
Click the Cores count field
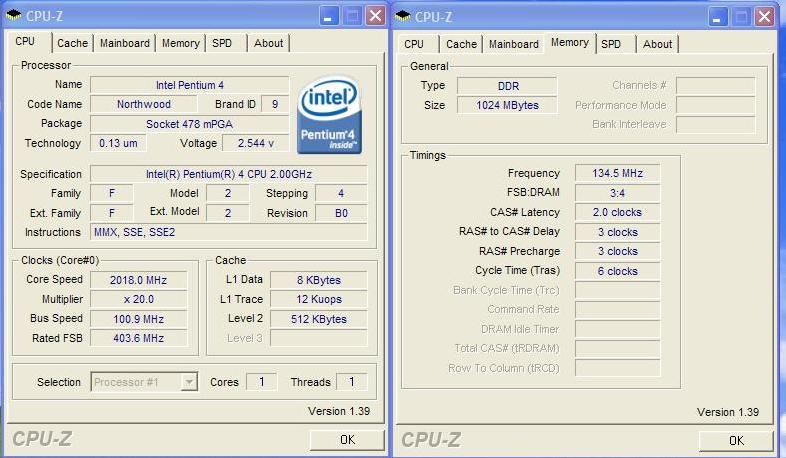point(262,382)
